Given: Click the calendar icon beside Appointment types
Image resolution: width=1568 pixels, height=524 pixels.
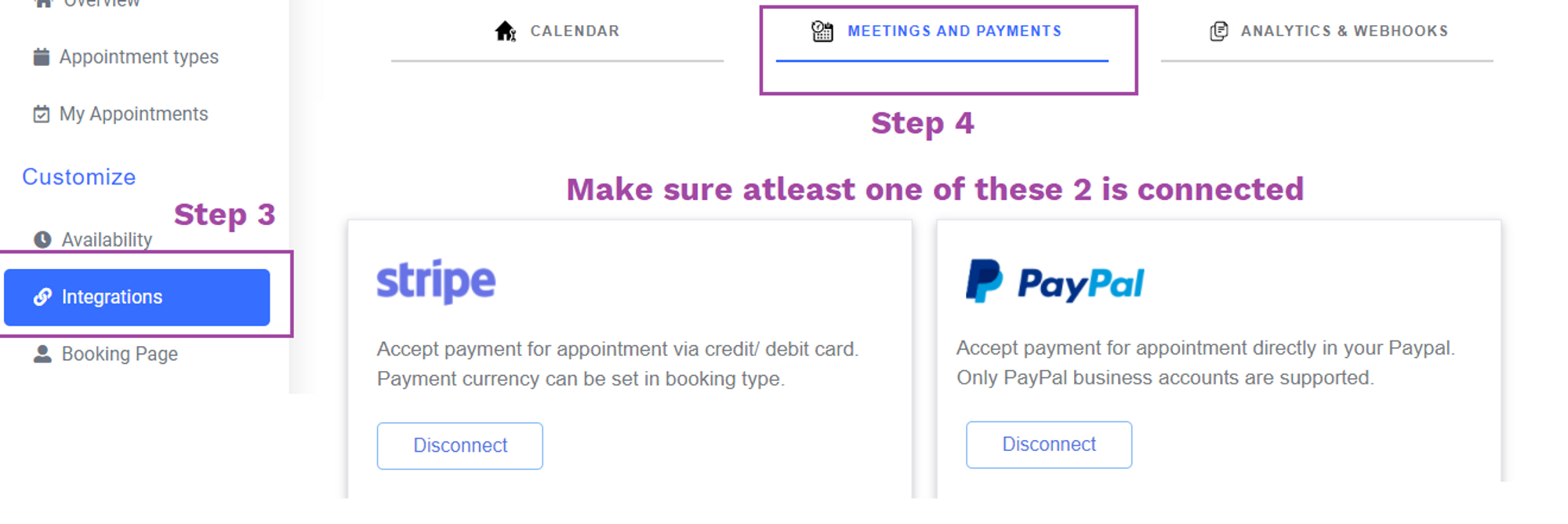Looking at the screenshot, I should pyautogui.click(x=42, y=56).
